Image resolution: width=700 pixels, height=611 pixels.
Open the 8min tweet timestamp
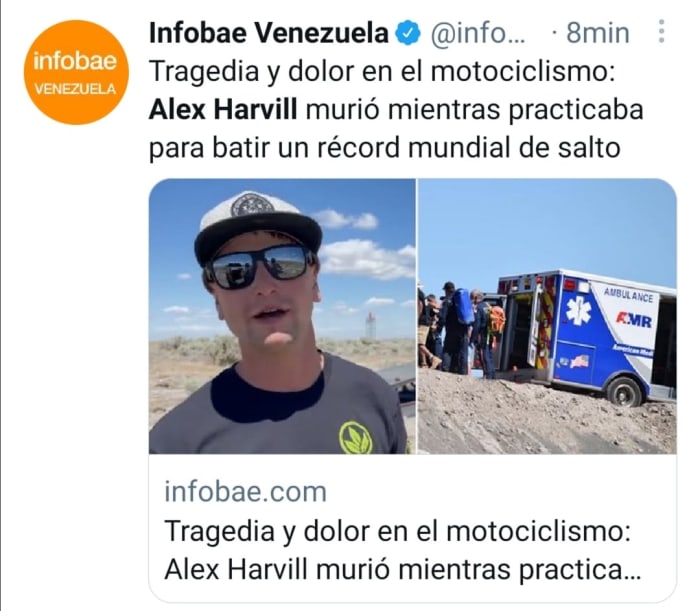click(598, 33)
